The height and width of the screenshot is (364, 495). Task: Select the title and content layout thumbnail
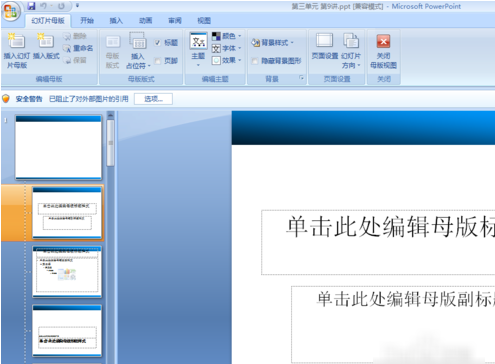(x=67, y=272)
